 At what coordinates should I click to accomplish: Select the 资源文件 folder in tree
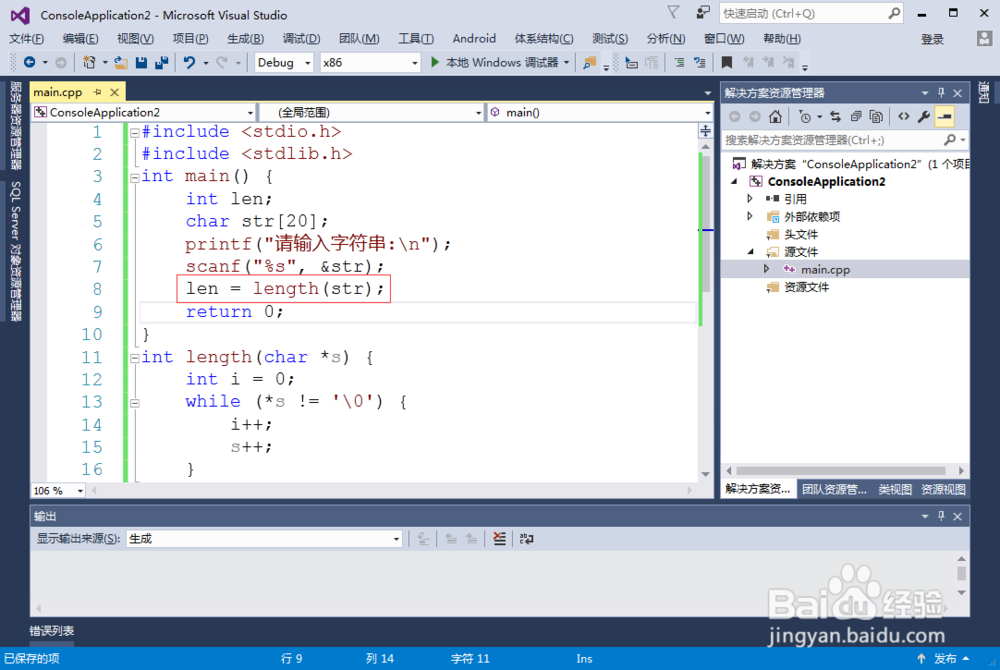point(806,288)
